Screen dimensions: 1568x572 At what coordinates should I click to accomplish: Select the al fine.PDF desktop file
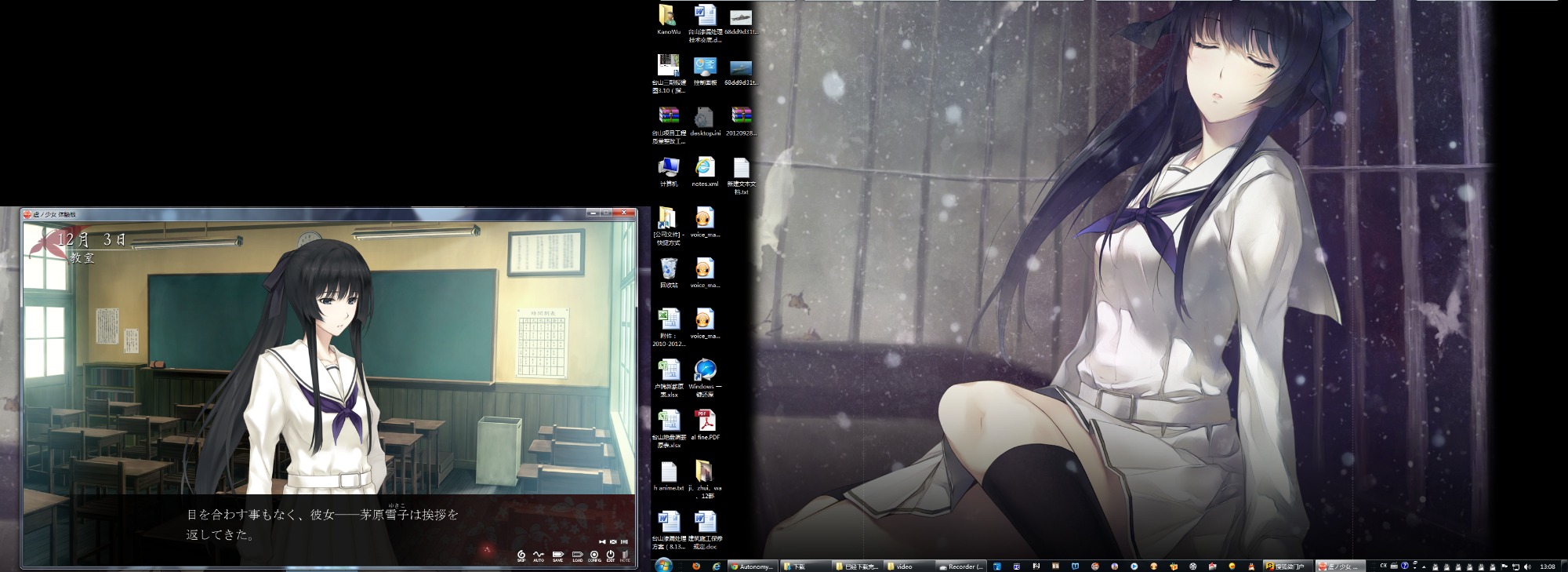click(x=705, y=425)
